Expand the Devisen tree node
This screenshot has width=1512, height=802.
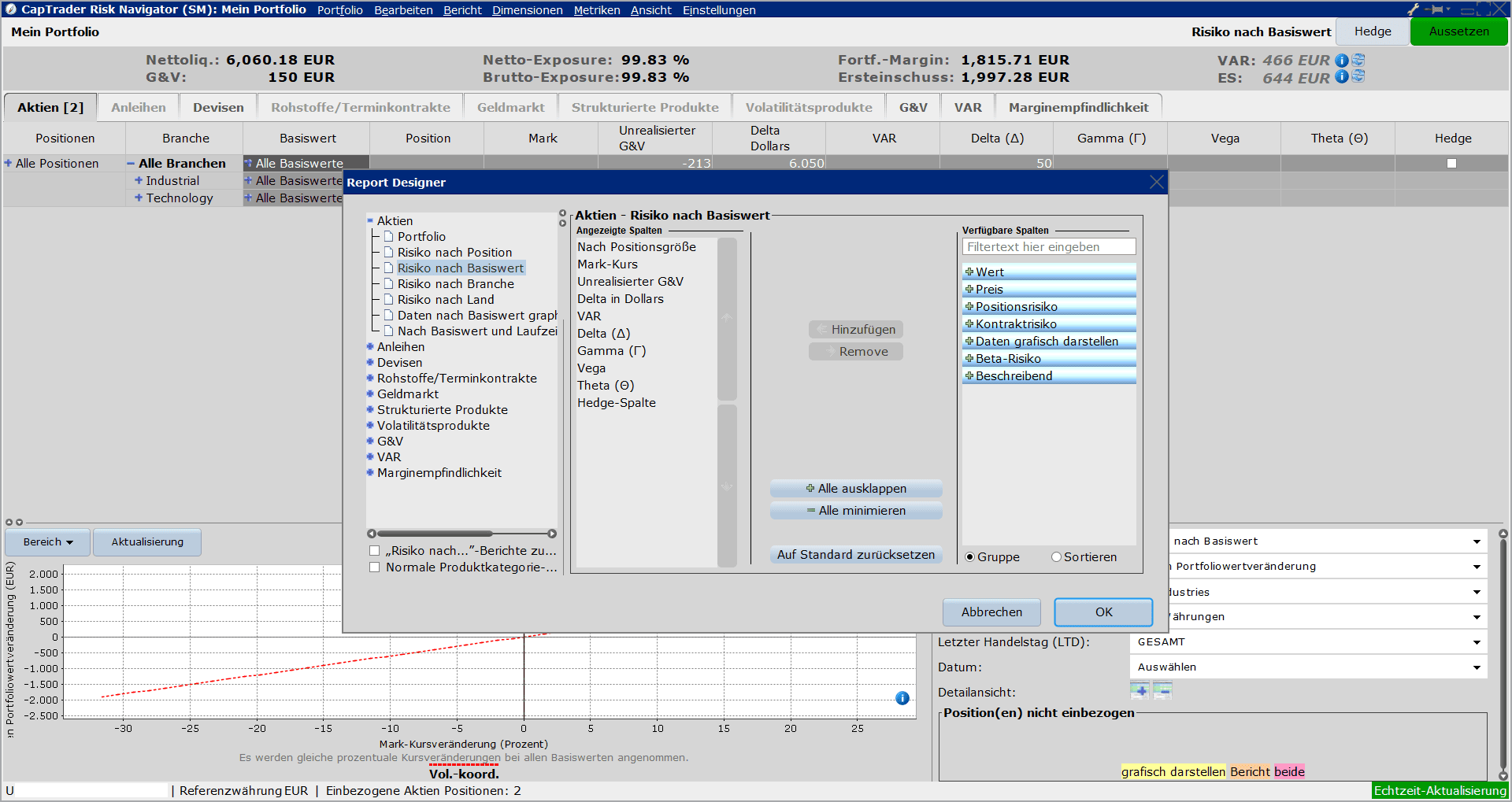tap(370, 362)
